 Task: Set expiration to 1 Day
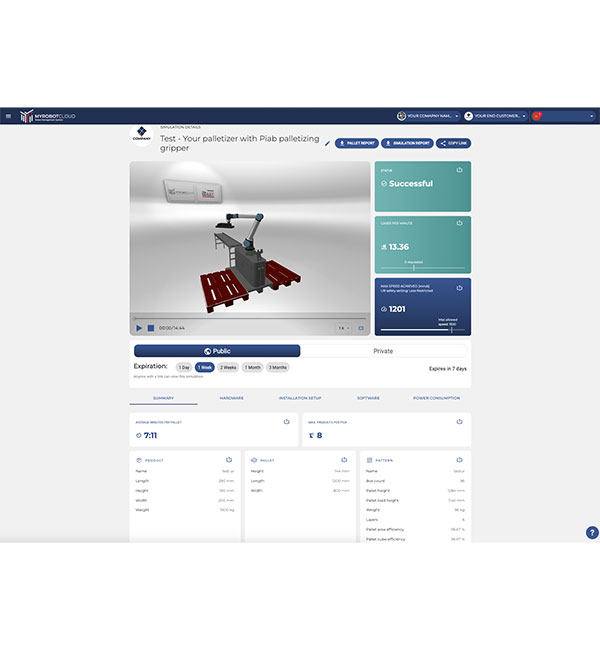184,367
